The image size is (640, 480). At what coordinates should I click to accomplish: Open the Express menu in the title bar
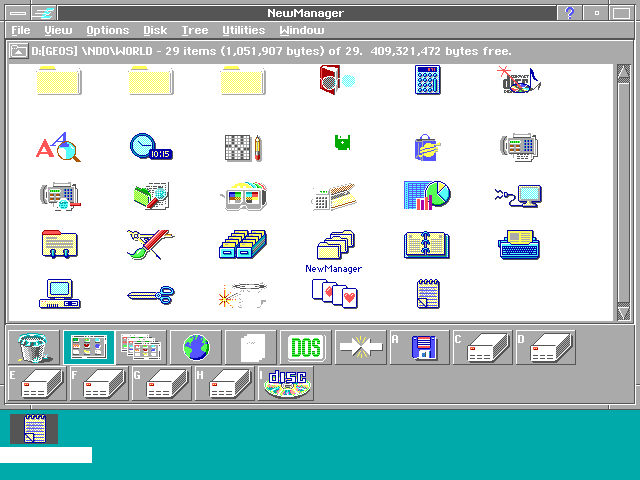43,13
